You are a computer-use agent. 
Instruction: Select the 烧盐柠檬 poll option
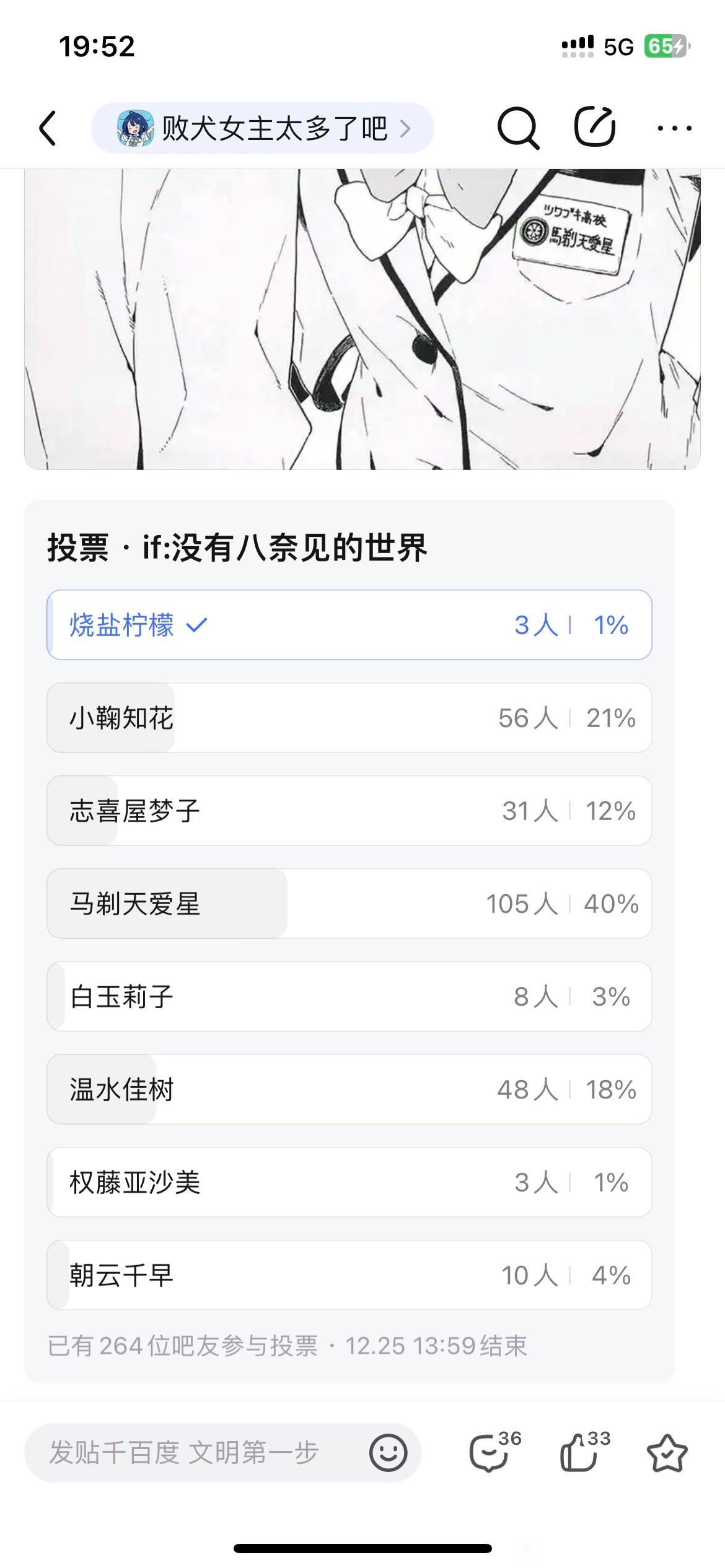point(349,625)
